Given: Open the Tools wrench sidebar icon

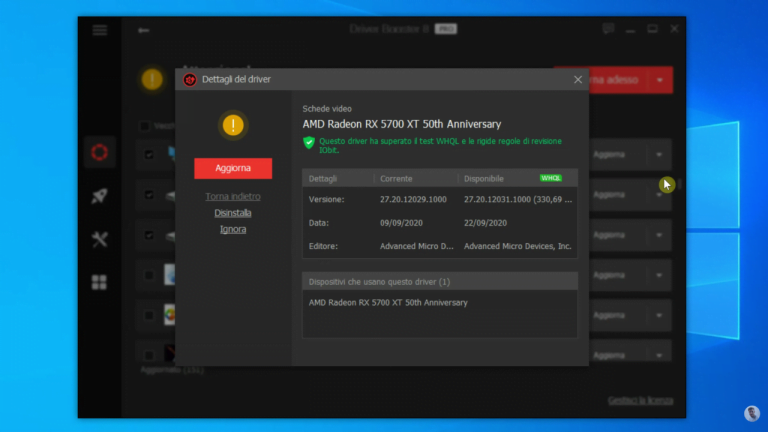Looking at the screenshot, I should pyautogui.click(x=99, y=239).
